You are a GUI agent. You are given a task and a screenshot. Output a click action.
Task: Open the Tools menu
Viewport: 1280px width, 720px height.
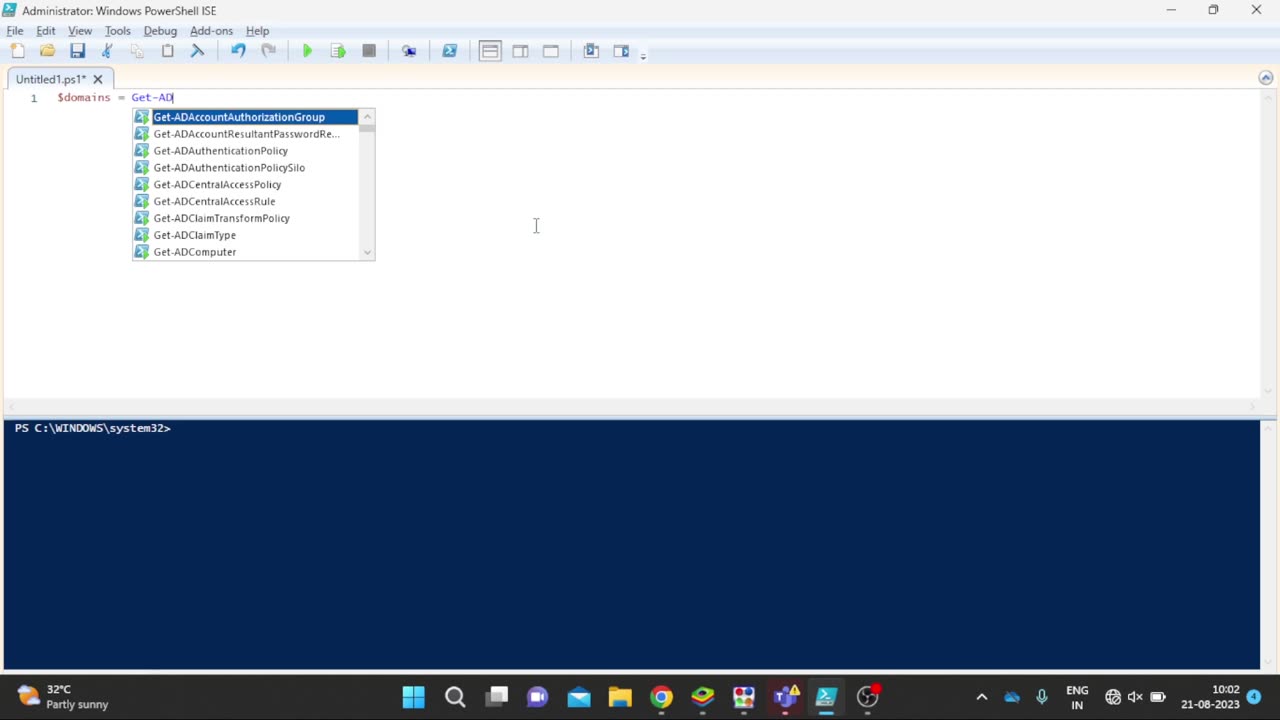[x=118, y=31]
